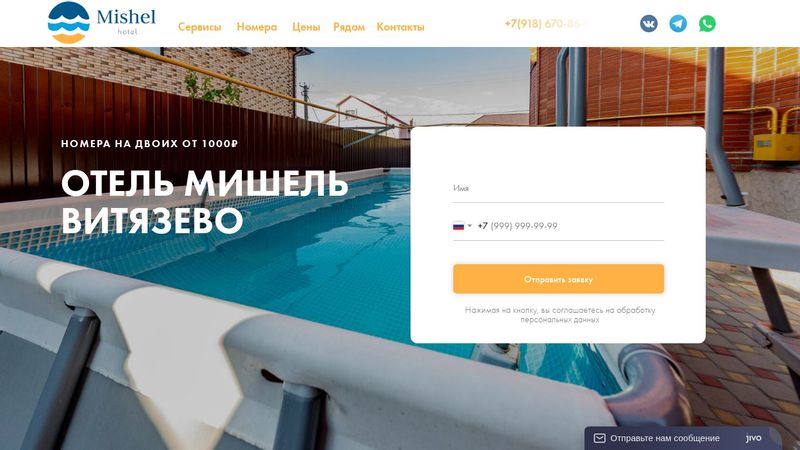The height and width of the screenshot is (450, 800).
Task: Submit with the Отправить заявку button
Action: pos(558,279)
